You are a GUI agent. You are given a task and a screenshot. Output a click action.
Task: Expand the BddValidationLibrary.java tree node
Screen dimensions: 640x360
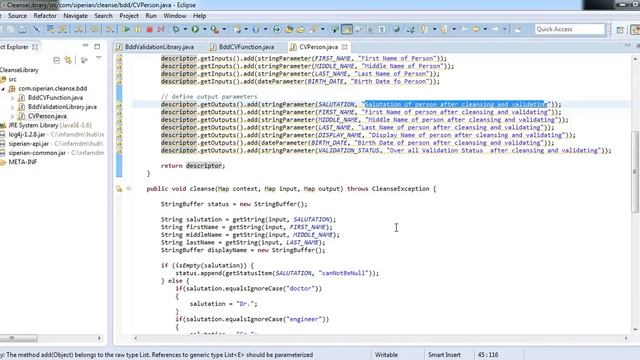click(12, 107)
